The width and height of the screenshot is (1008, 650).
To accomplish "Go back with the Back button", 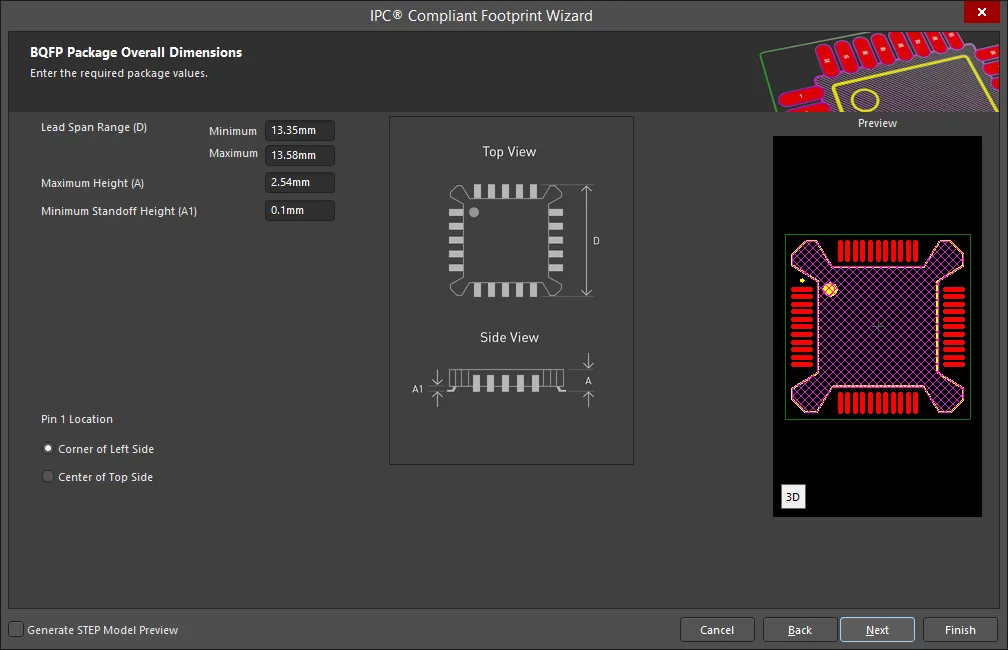I will 800,629.
